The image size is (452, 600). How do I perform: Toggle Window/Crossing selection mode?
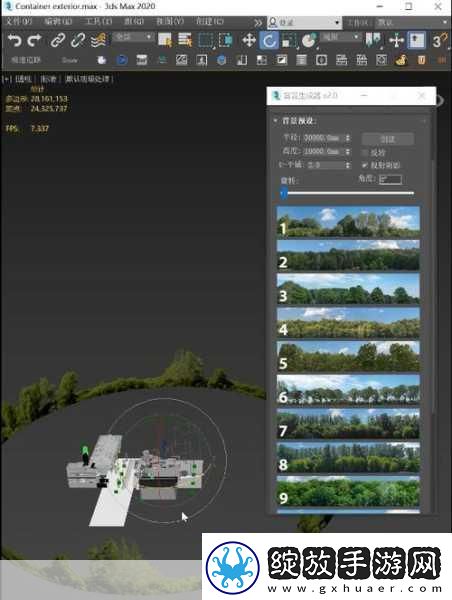point(225,40)
